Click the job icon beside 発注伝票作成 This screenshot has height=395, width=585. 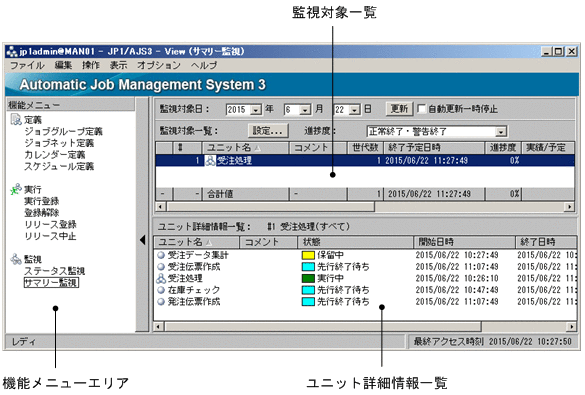[161, 301]
